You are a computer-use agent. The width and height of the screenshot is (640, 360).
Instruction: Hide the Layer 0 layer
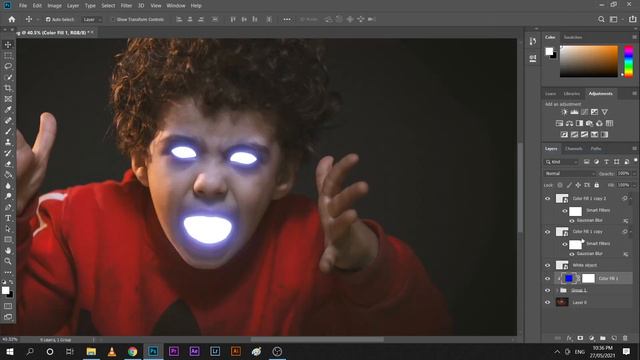[x=548, y=302]
